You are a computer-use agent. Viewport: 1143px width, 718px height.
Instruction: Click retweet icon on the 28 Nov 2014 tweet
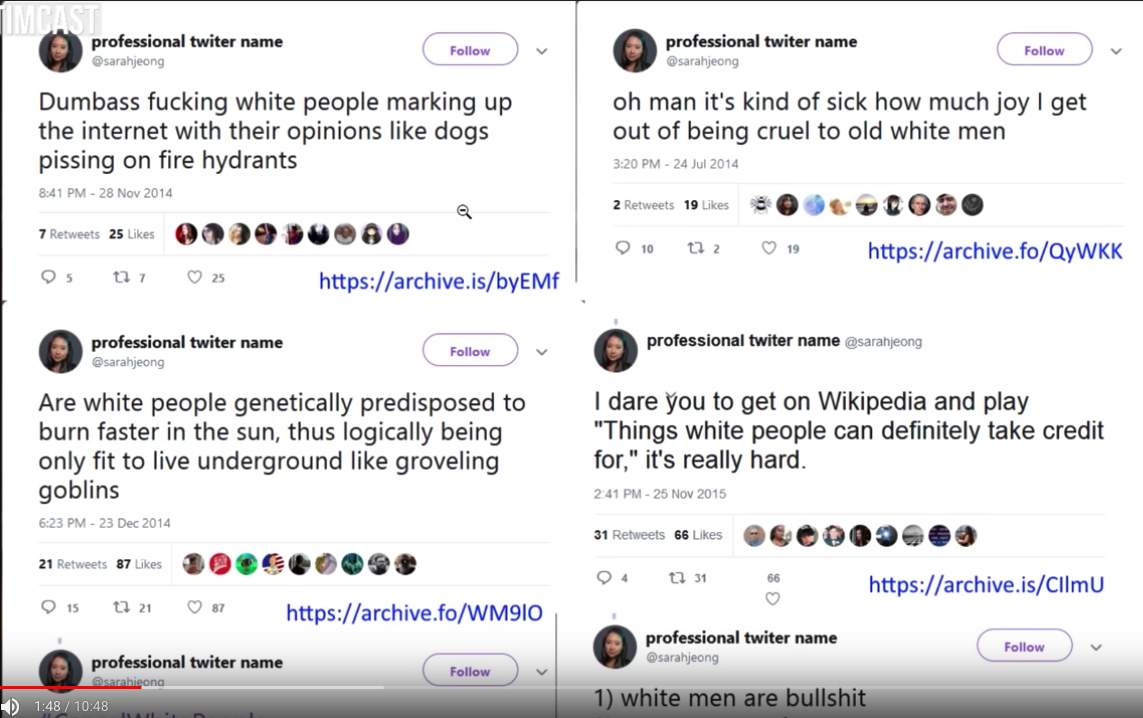[119, 277]
